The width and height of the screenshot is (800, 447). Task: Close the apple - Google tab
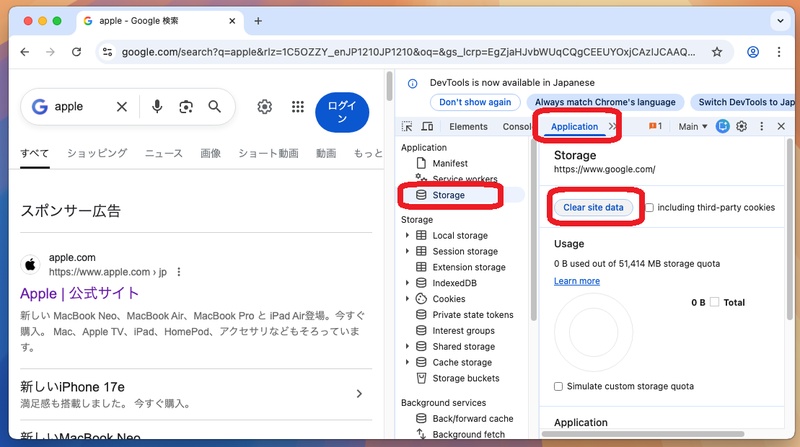click(x=232, y=21)
